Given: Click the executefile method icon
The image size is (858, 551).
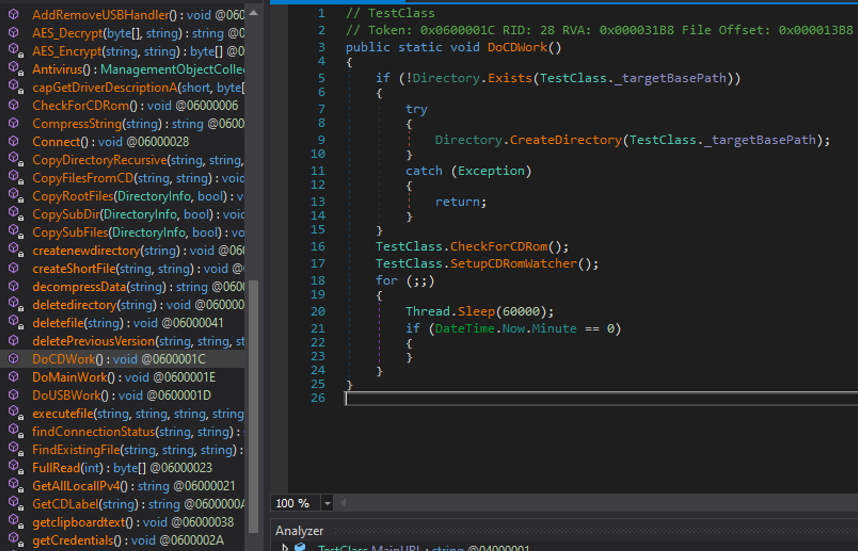Looking at the screenshot, I should [x=15, y=413].
